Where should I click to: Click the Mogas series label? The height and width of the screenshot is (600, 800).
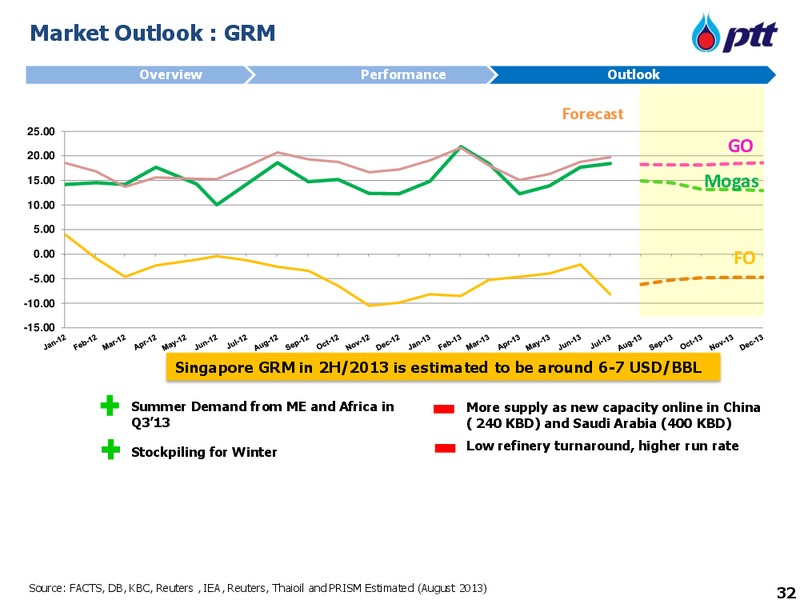pyautogui.click(x=731, y=181)
